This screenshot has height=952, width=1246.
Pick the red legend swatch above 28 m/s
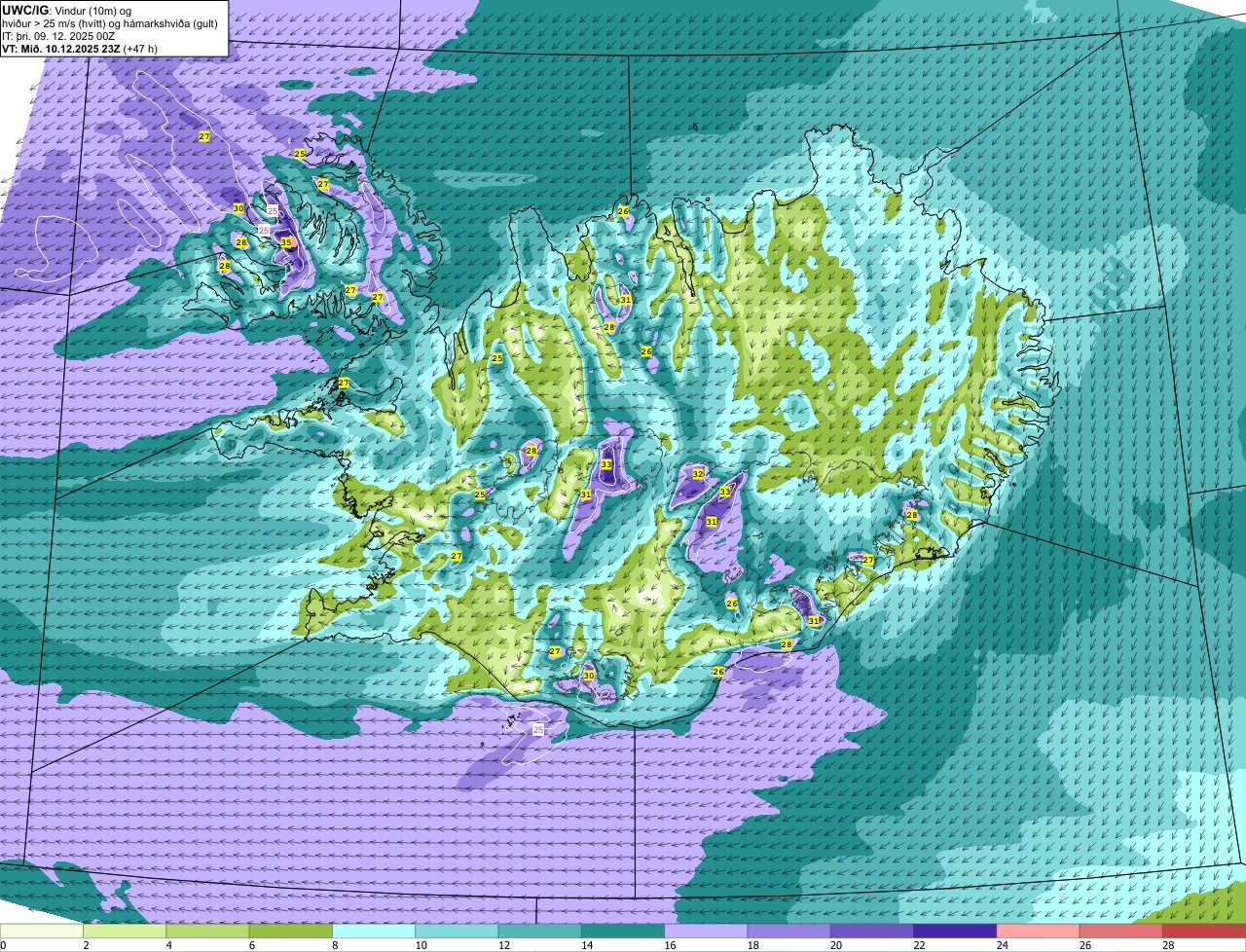1204,931
